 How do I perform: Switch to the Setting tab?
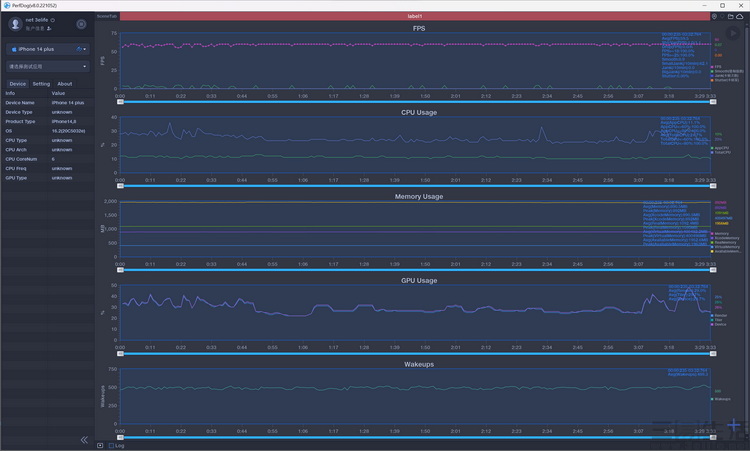41,84
